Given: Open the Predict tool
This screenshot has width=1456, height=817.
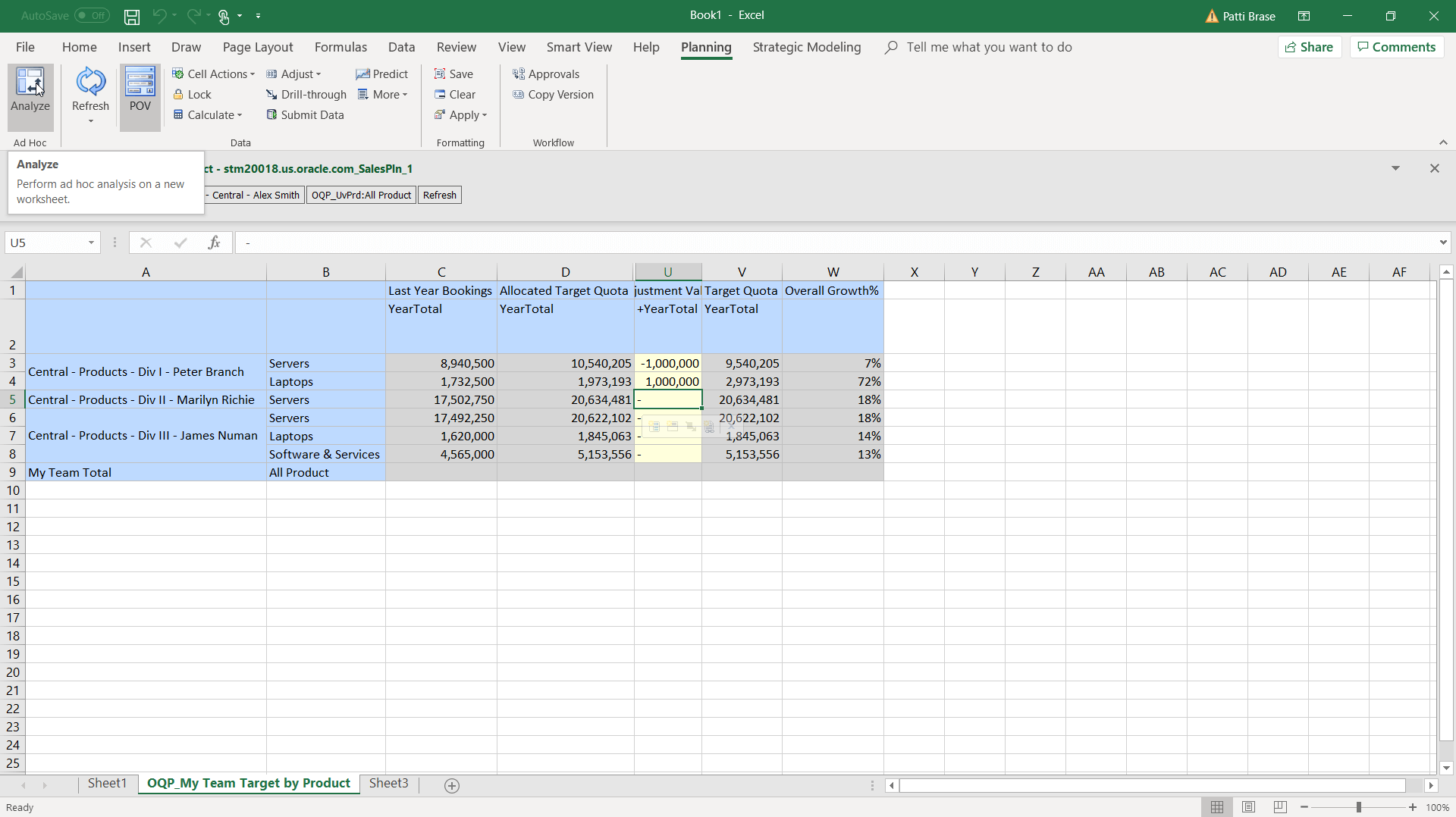Looking at the screenshot, I should tap(382, 74).
